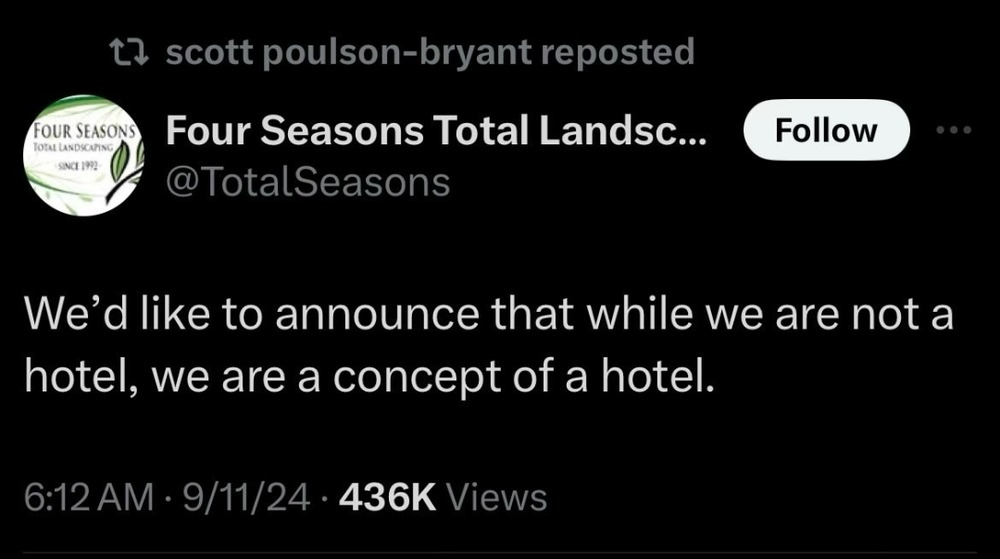This screenshot has height=559, width=1000.
Task: Open the Four Seasons profile avatar
Action: (x=84, y=156)
